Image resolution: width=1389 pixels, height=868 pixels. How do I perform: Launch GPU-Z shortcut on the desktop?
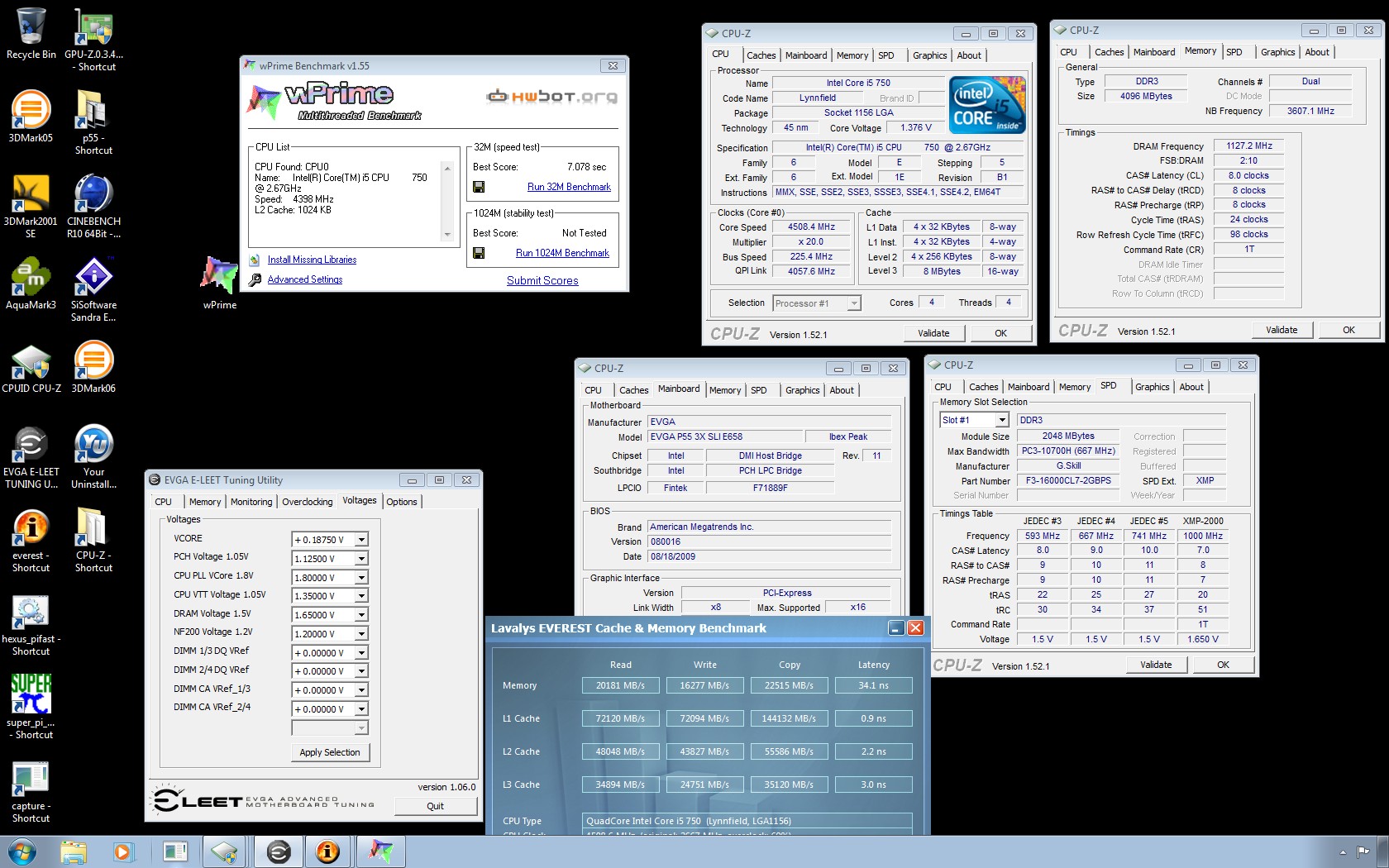93,40
